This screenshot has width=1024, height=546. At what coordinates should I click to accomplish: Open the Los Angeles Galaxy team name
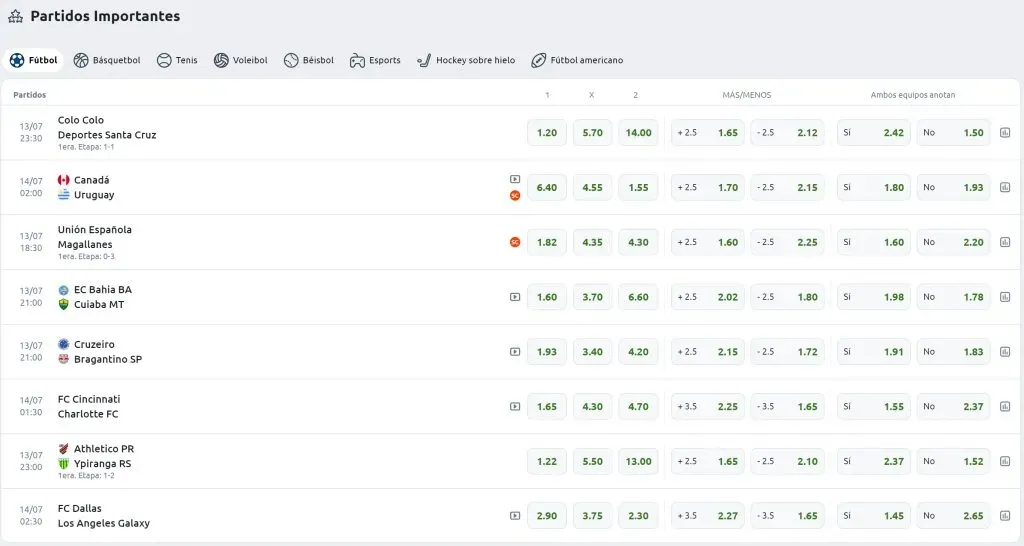pos(104,523)
